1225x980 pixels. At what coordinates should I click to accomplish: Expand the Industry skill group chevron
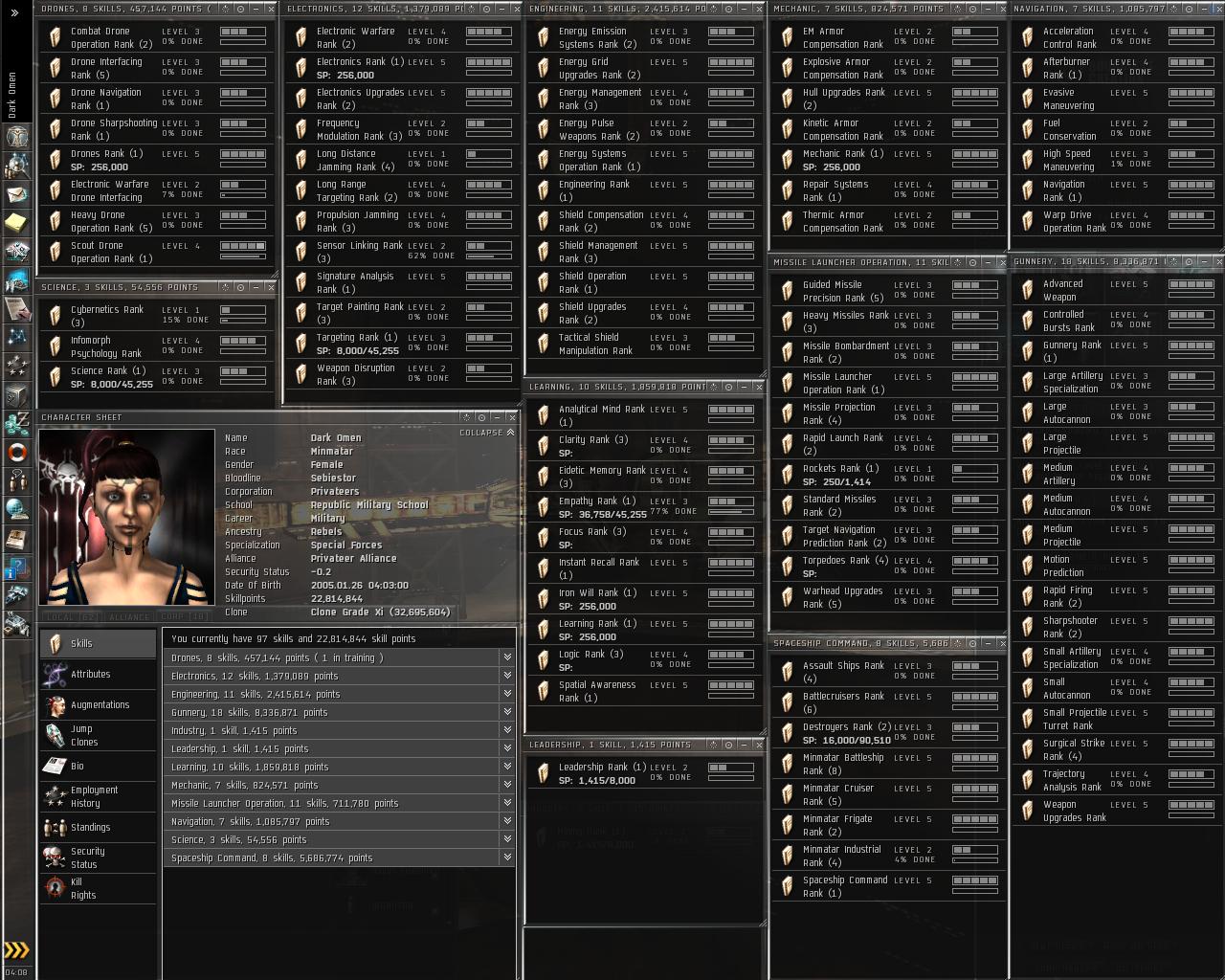tap(507, 730)
